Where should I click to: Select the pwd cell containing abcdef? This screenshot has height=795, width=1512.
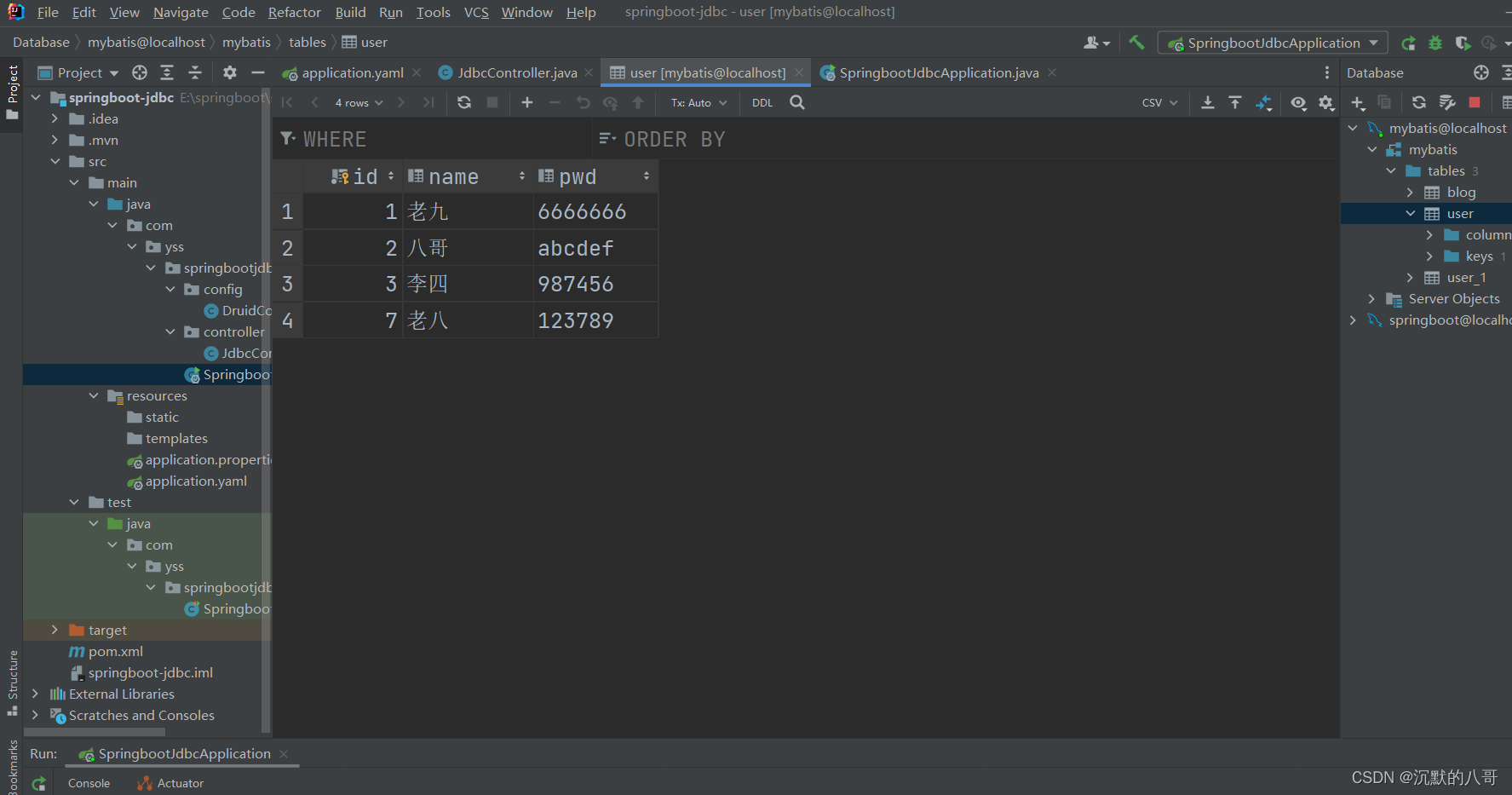click(576, 247)
